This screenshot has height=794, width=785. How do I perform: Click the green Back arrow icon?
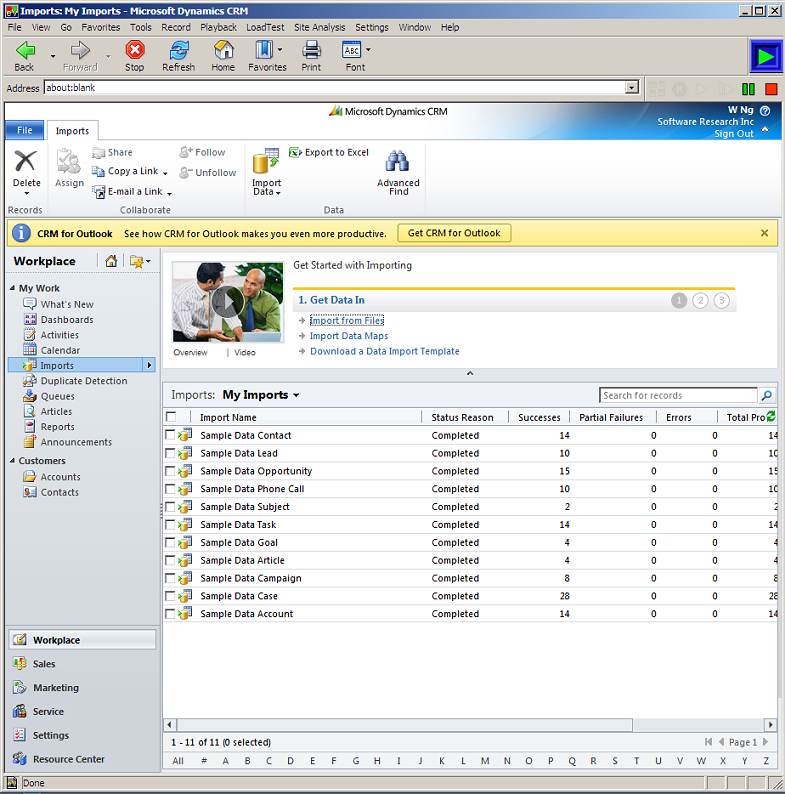pyautogui.click(x=25, y=50)
